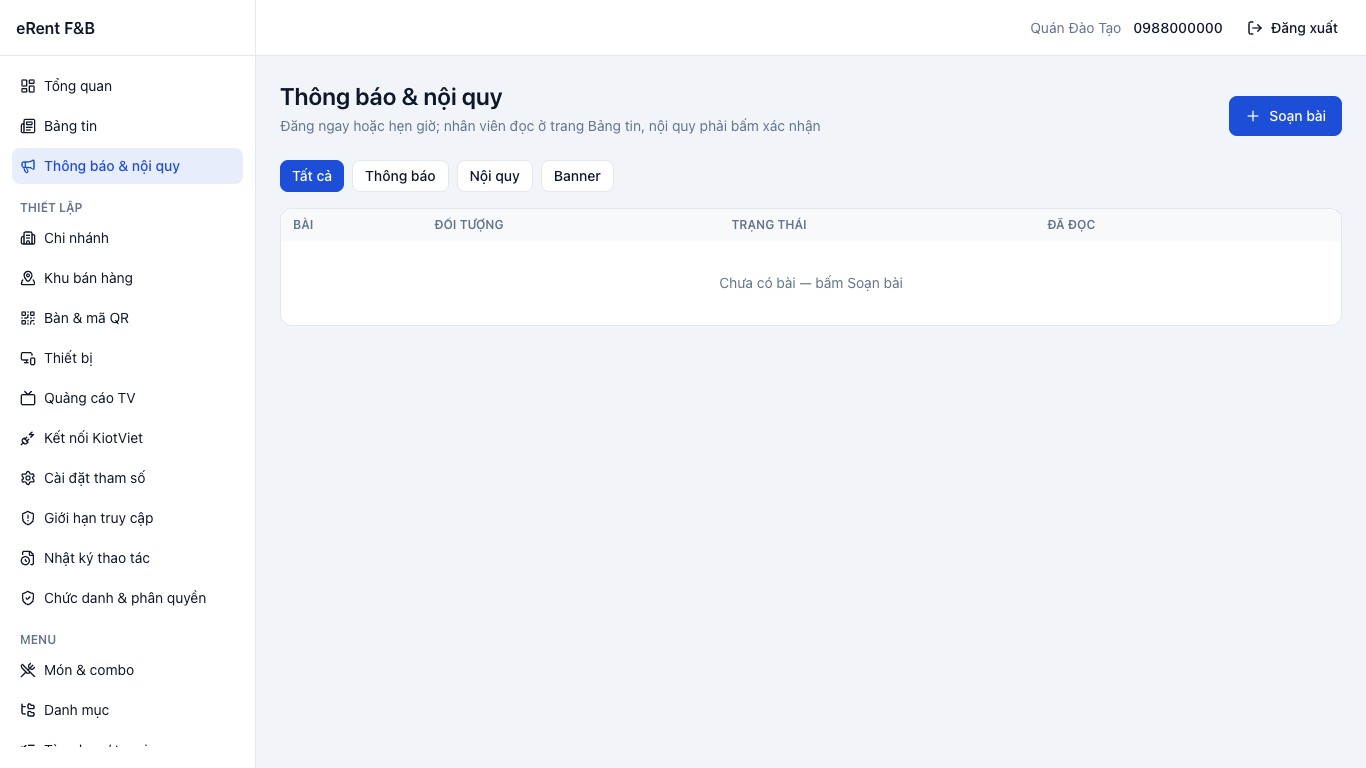Open Nhật ký thao tác

pyautogui.click(x=127, y=558)
